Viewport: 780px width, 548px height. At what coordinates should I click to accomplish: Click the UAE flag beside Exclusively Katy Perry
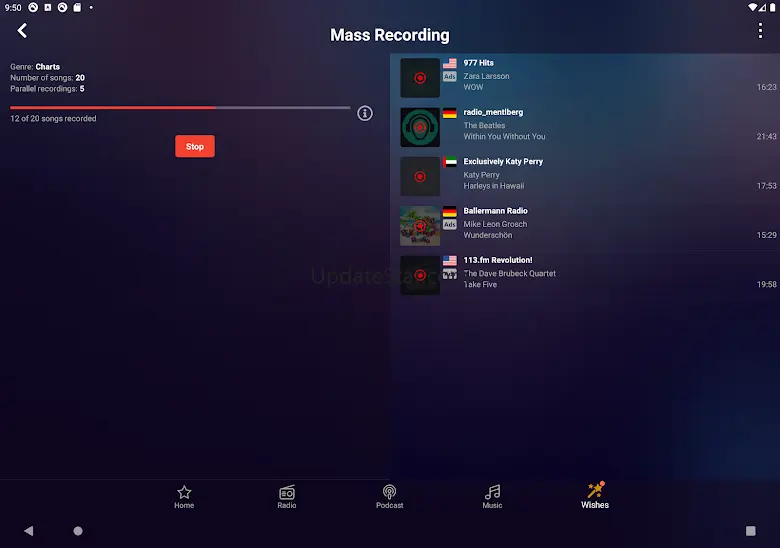[450, 162]
